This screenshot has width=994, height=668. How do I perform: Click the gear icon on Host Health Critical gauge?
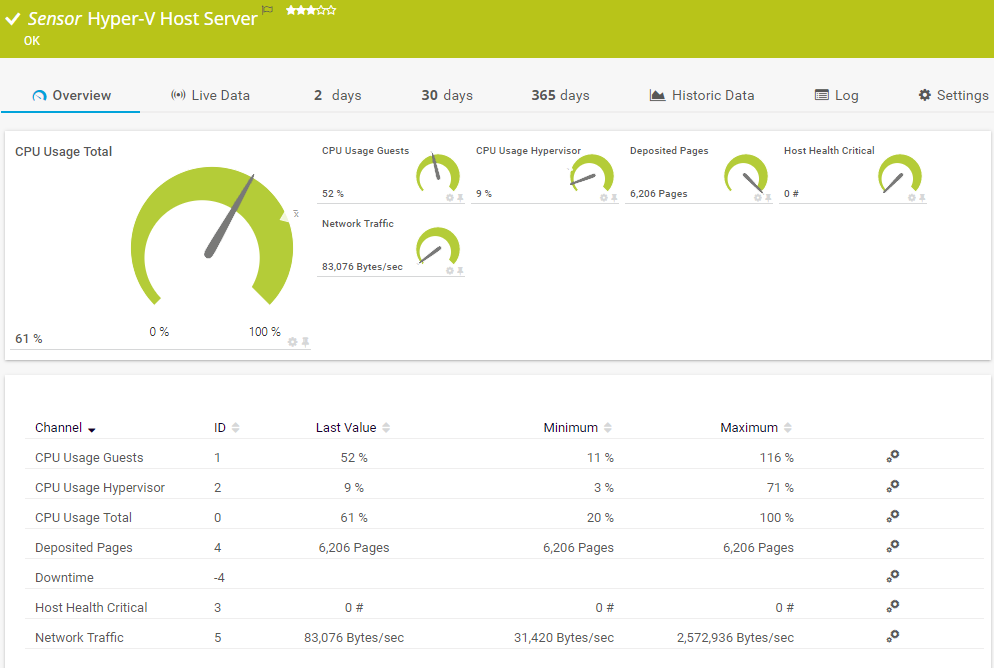click(x=912, y=198)
